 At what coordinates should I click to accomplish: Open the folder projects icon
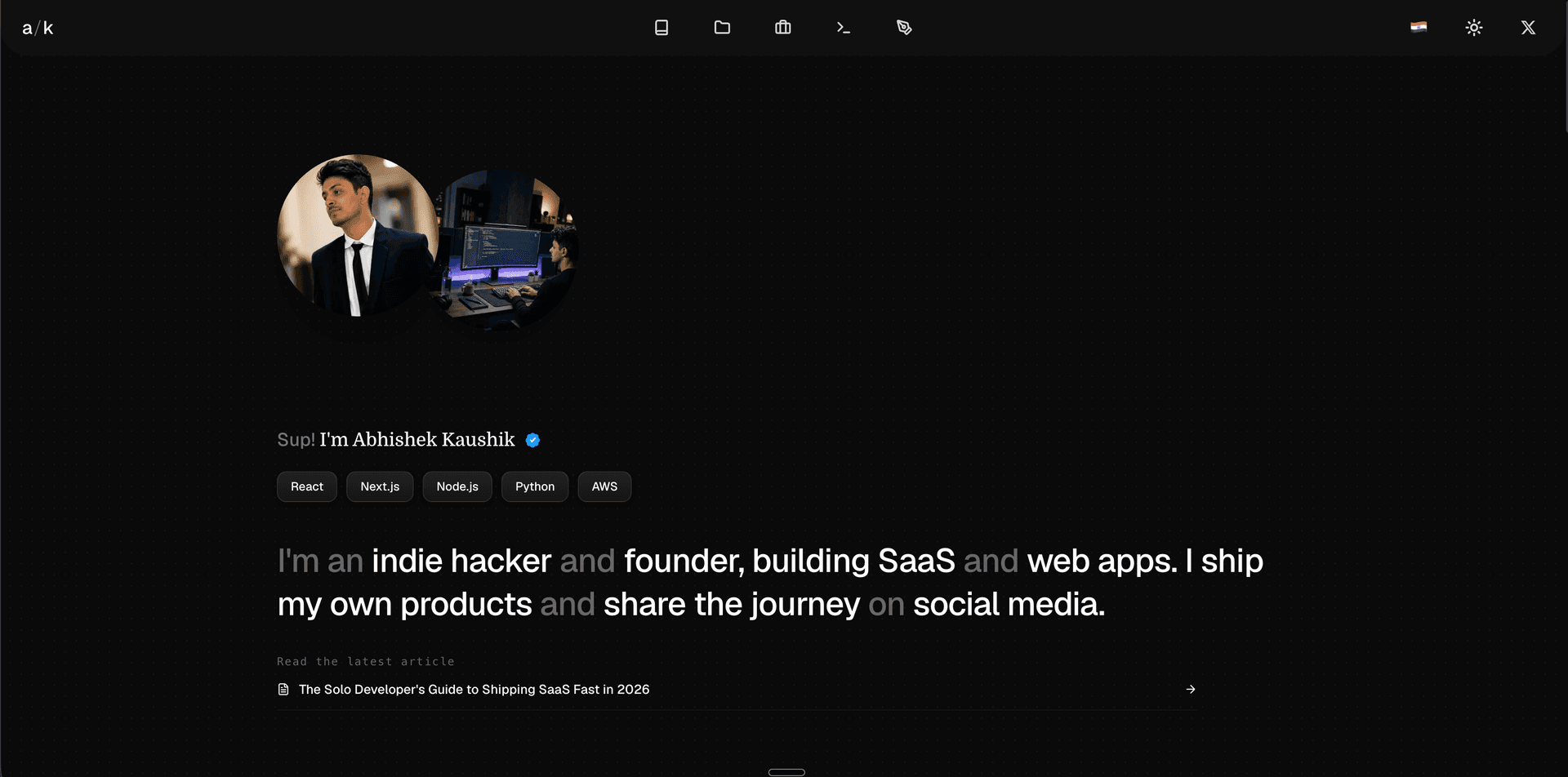(x=722, y=28)
